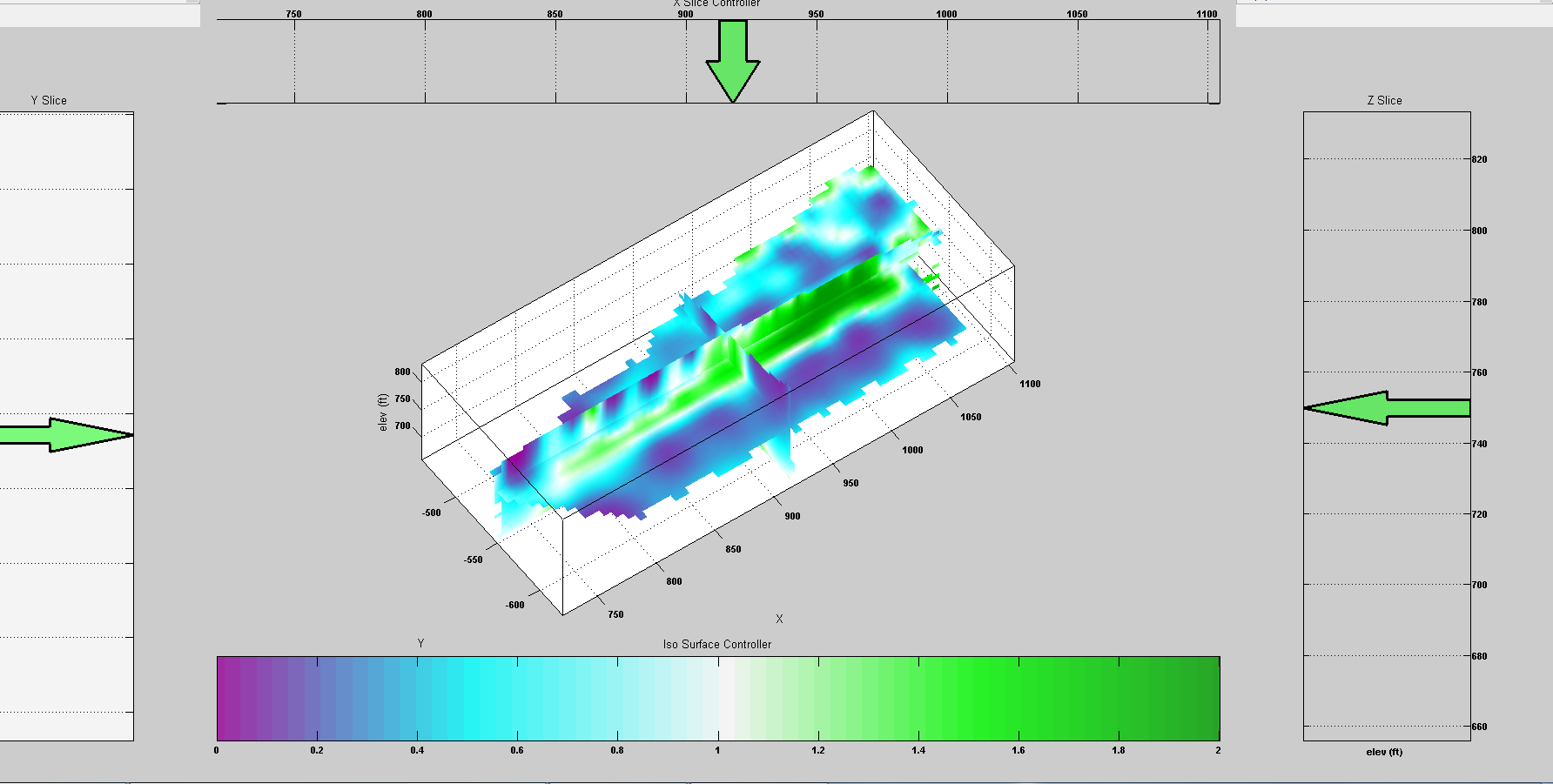
Task: Click the '1000' tick in X Slice Controller
Action: pos(946,15)
